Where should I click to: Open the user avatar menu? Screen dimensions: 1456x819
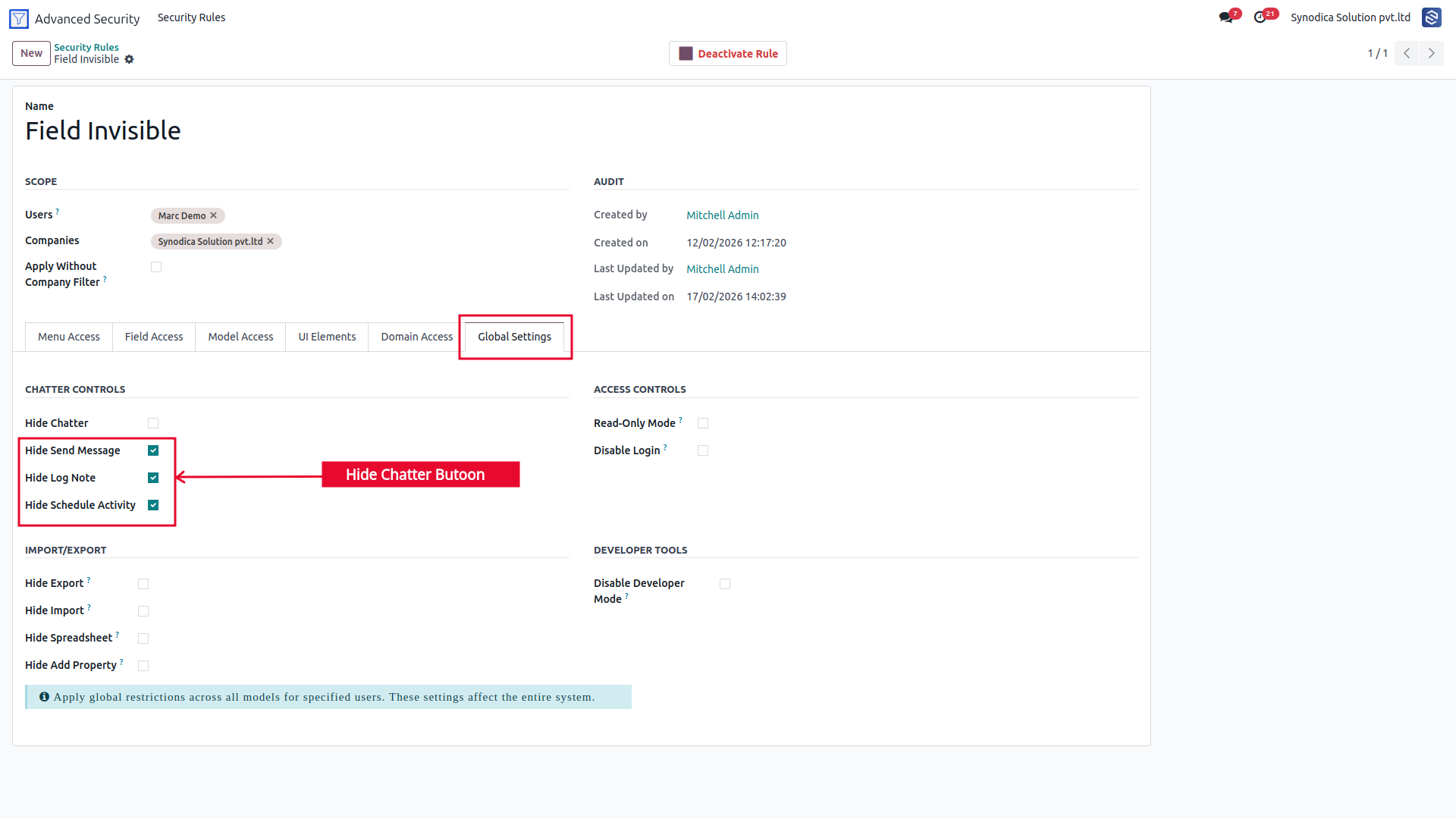(1432, 17)
